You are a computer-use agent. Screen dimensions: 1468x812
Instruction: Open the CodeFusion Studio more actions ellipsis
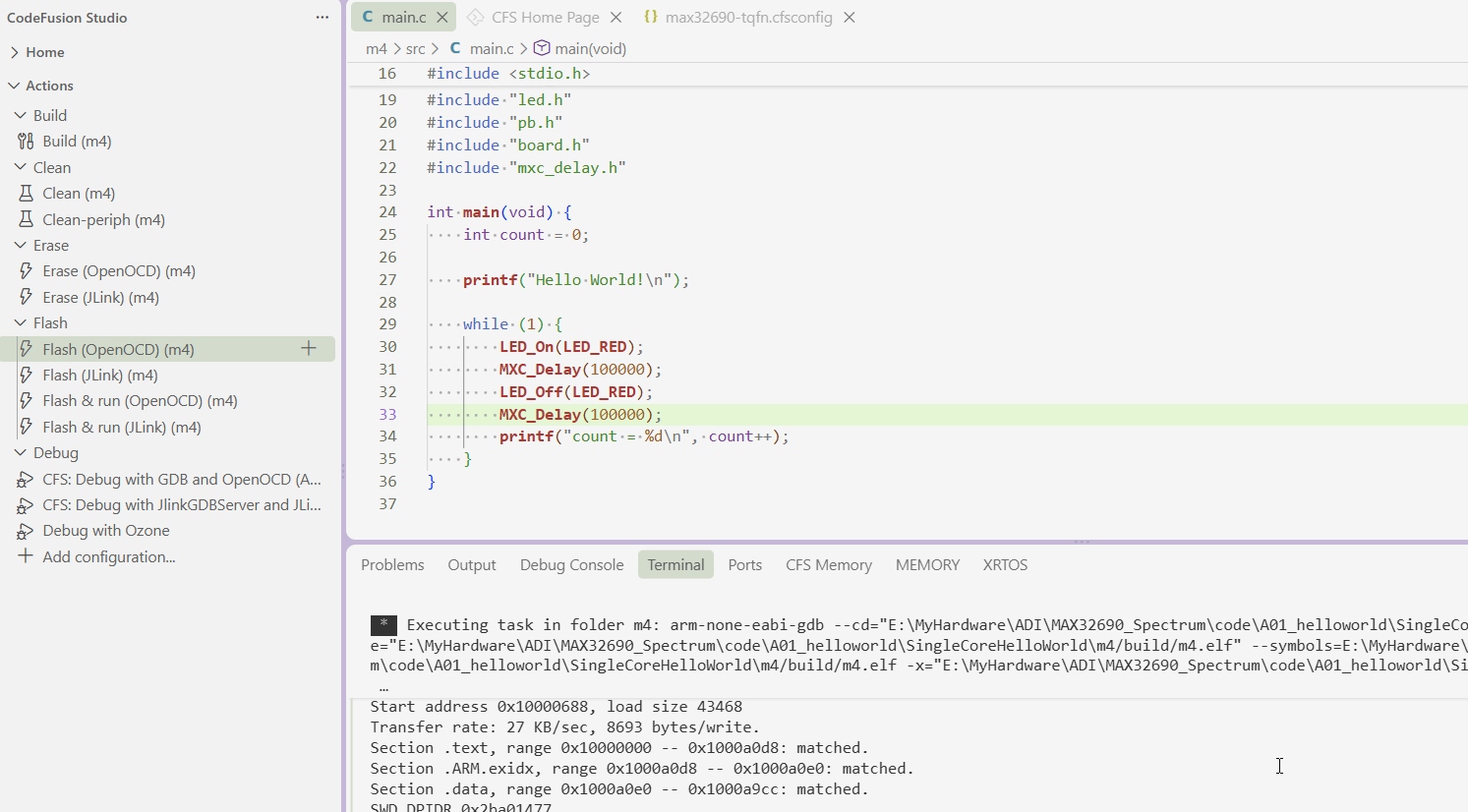pyautogui.click(x=323, y=18)
